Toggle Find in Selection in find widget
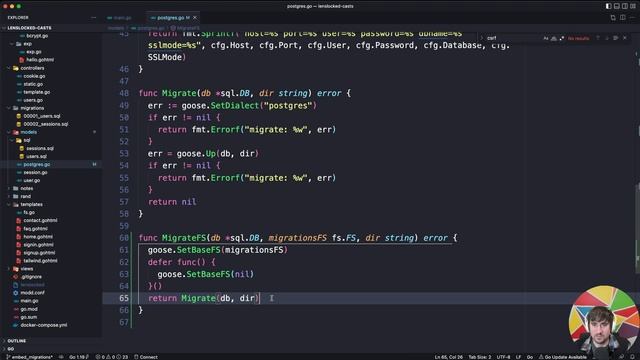 (x=616, y=38)
